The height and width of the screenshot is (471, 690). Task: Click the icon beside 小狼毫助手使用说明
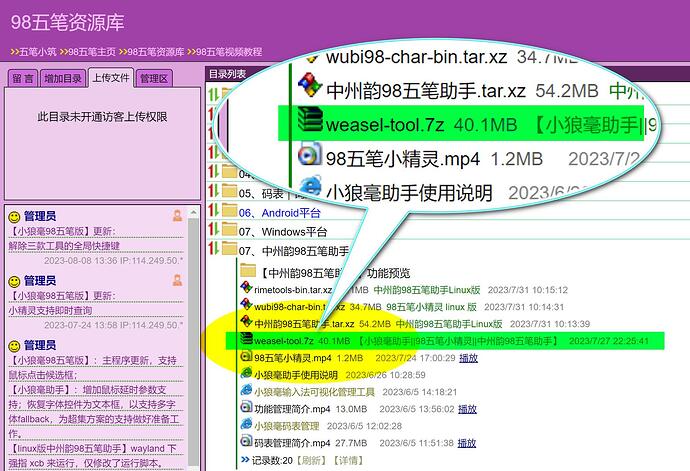click(x=246, y=374)
